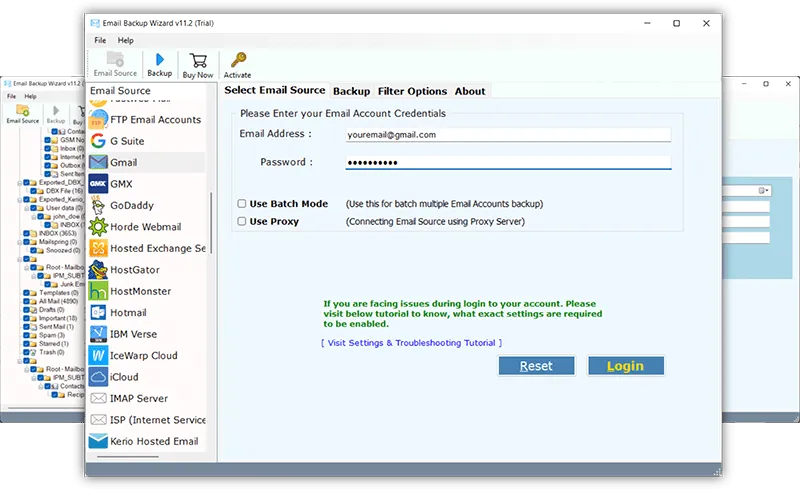Maximize the Email Backup Wizard window
The width and height of the screenshot is (800, 490).
pyautogui.click(x=677, y=23)
